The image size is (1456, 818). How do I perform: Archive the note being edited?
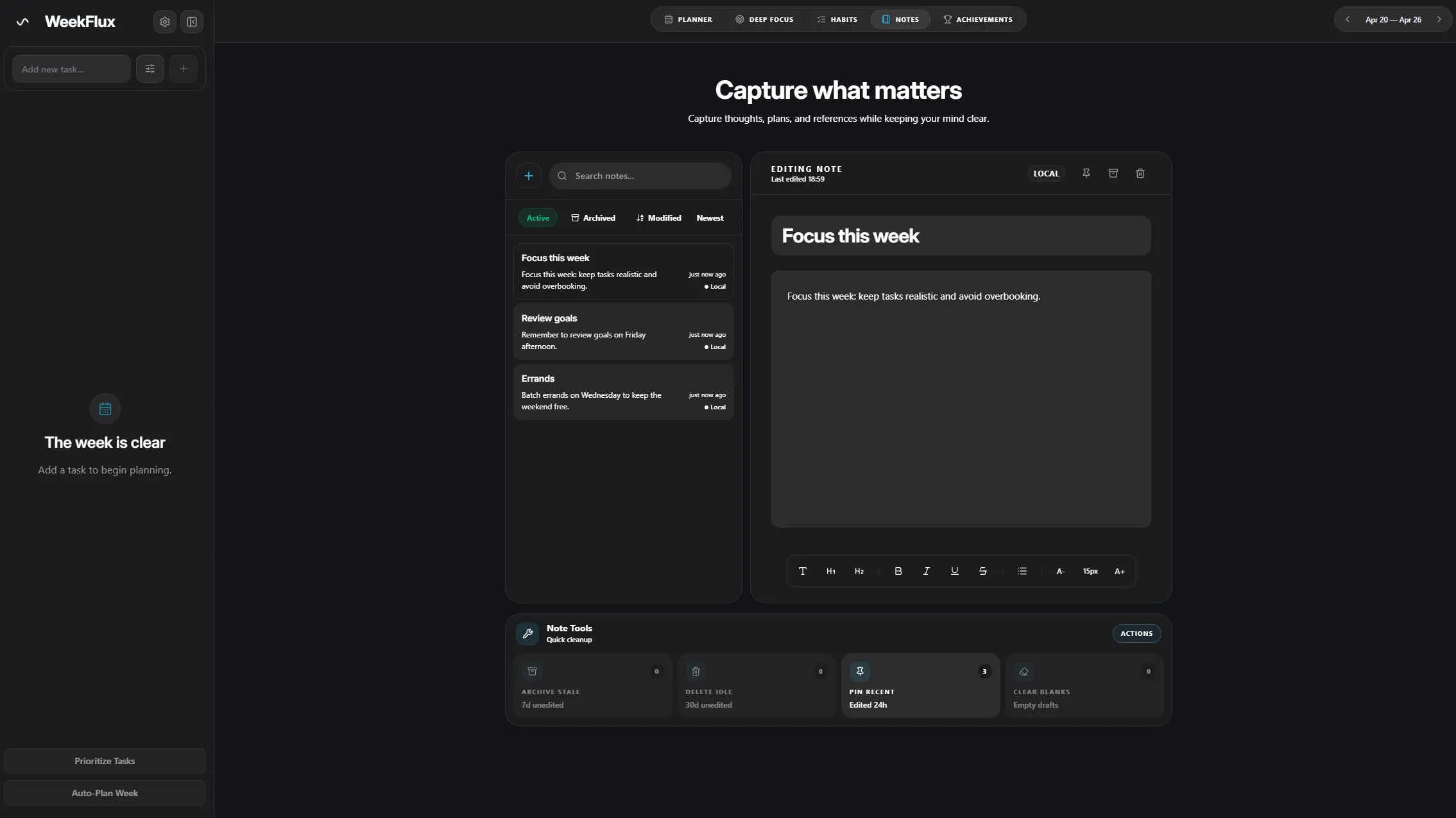[1113, 173]
